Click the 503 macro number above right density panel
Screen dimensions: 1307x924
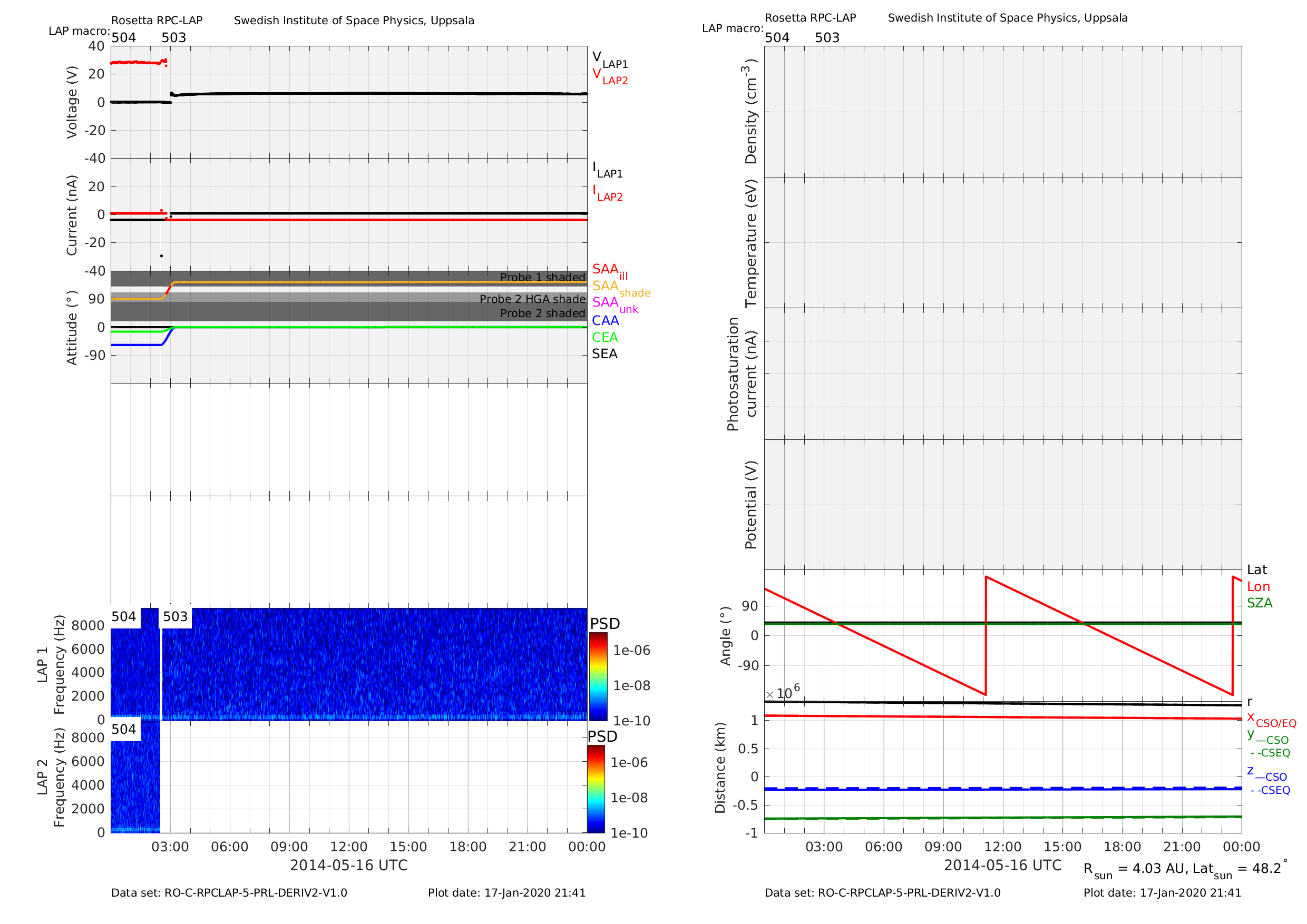point(827,37)
